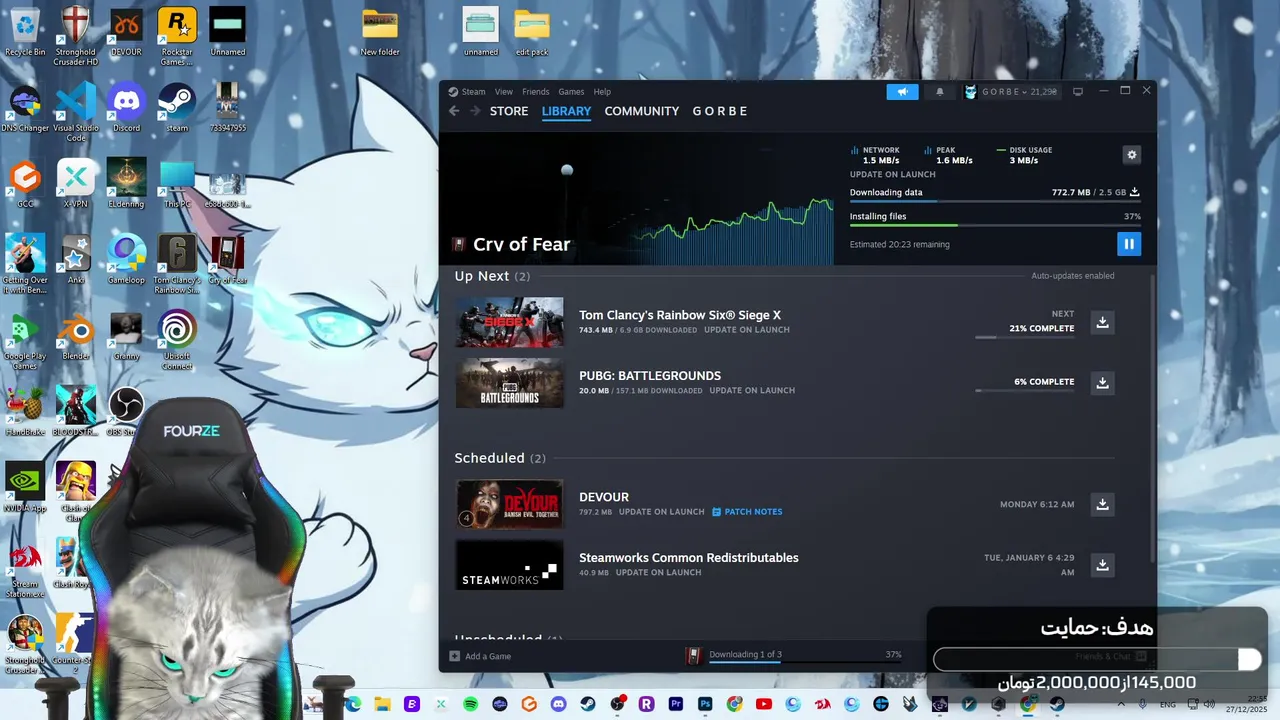The width and height of the screenshot is (1280, 720).
Task: Click the DEVOUR game thumbnail
Action: point(510,504)
